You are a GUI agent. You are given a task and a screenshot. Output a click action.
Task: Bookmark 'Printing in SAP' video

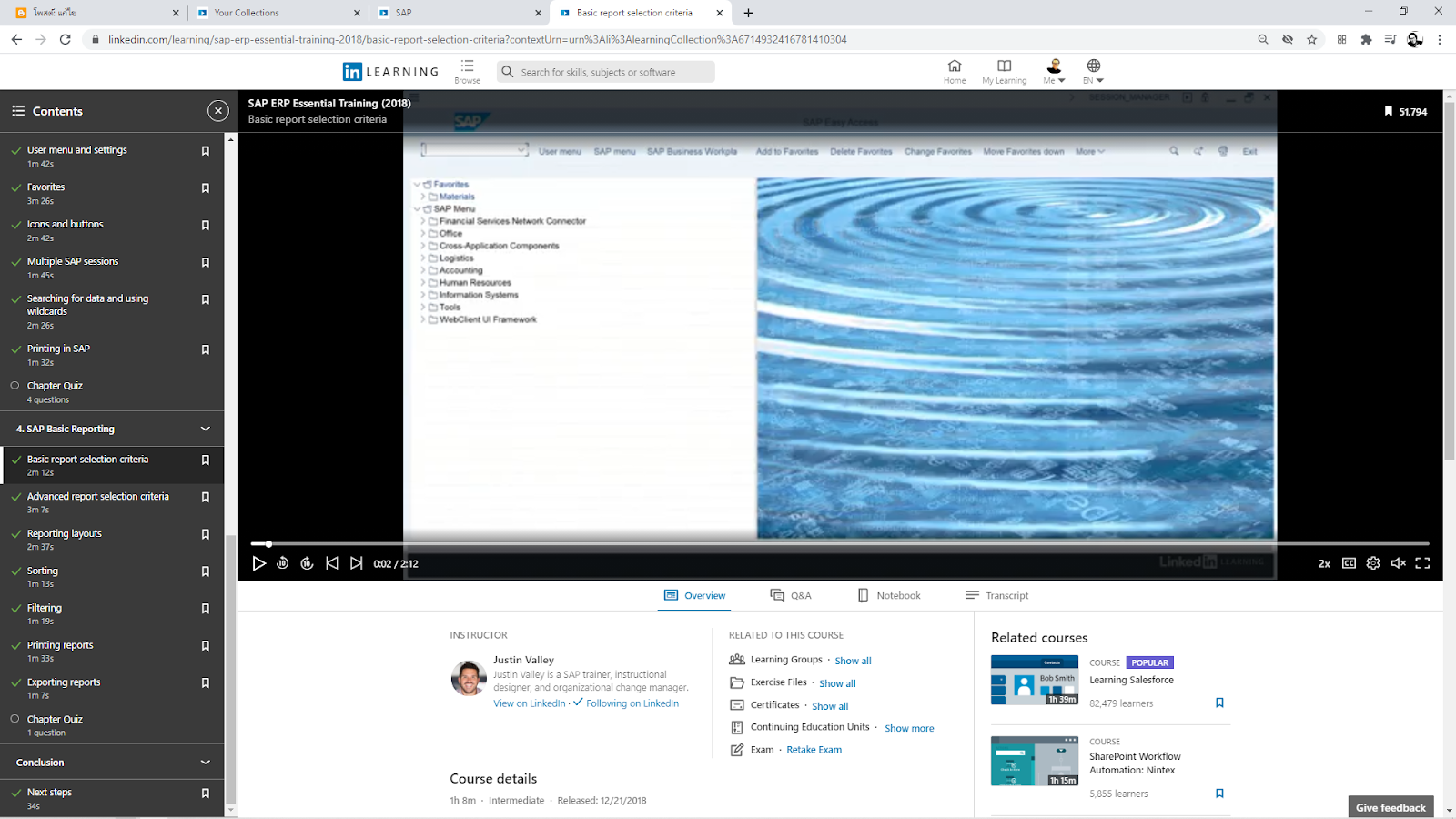(x=206, y=350)
